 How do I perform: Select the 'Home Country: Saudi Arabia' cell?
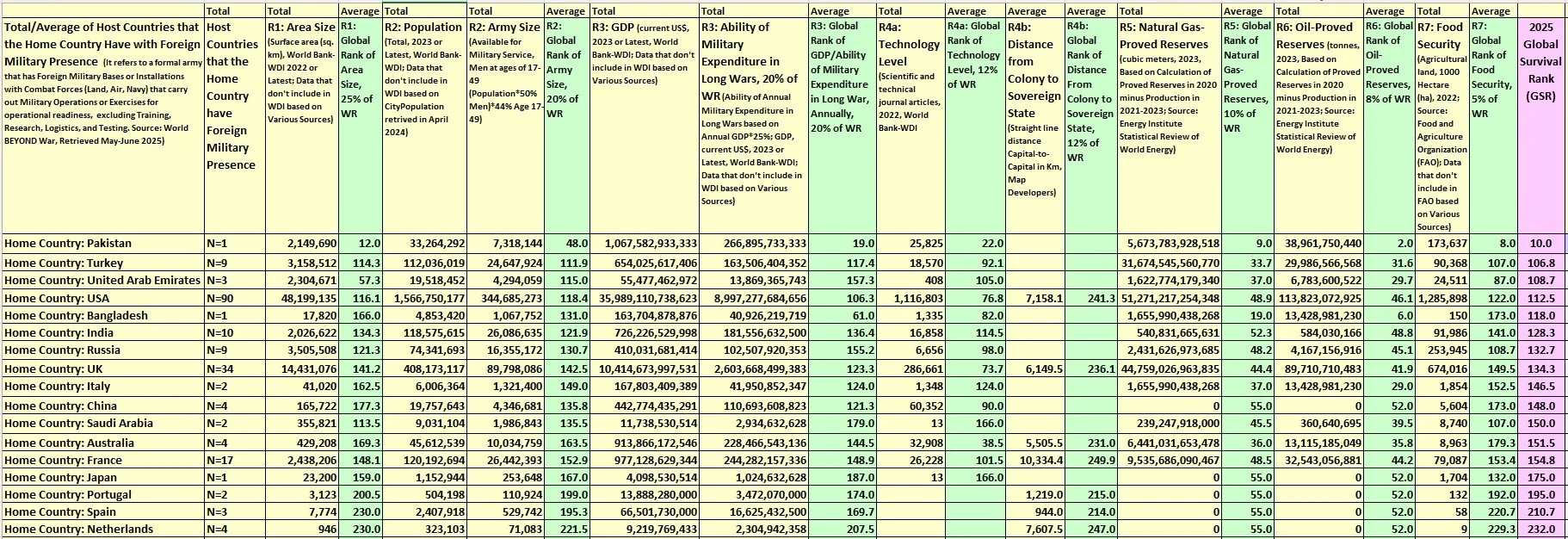coord(102,423)
